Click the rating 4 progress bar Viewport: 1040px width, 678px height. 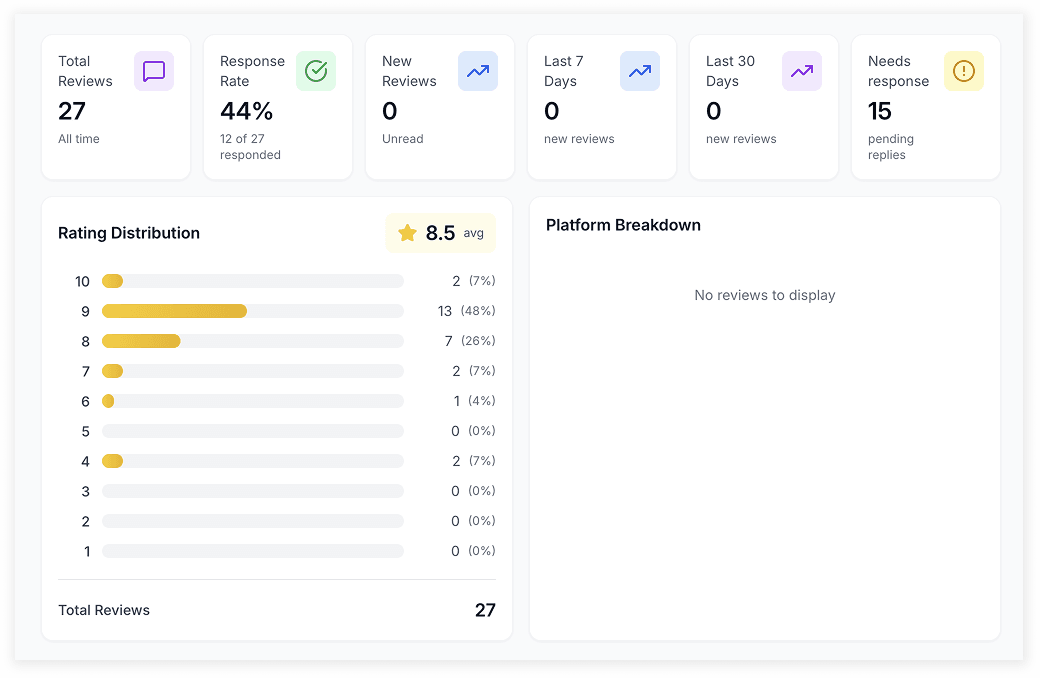253,461
